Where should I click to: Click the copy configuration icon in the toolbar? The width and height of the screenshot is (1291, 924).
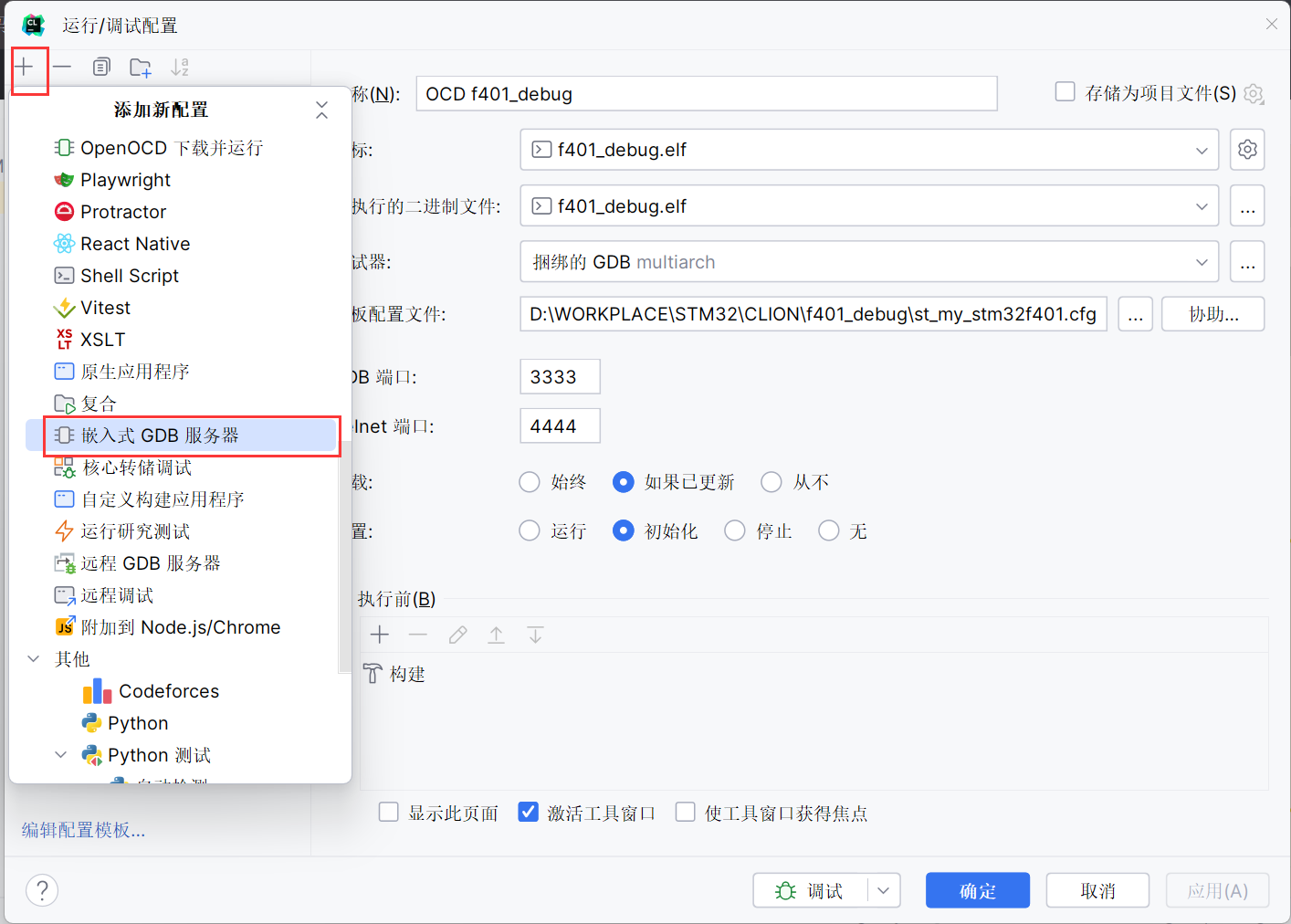tap(100, 67)
